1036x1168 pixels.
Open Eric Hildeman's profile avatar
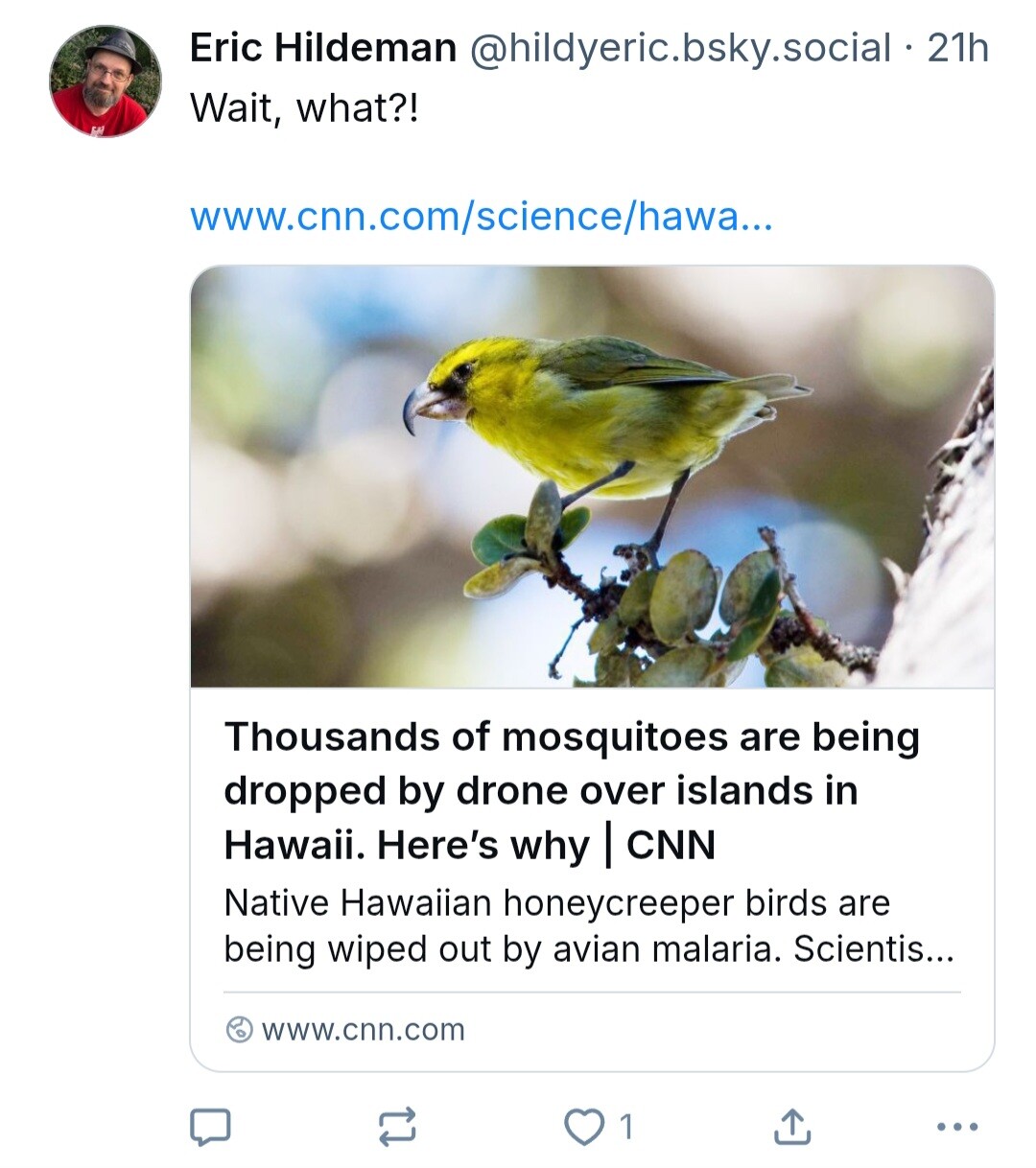106,82
